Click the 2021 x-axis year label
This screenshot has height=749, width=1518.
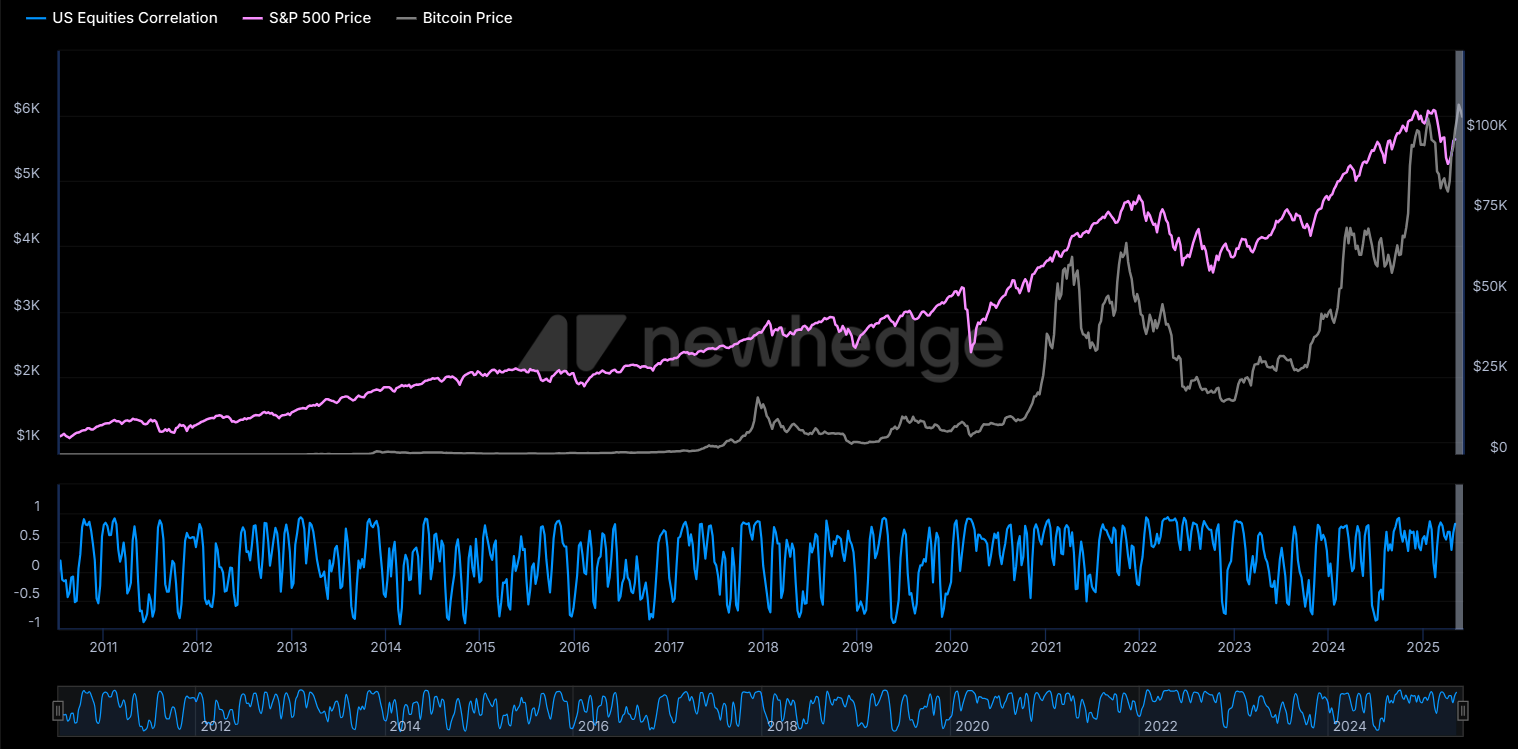click(x=1045, y=647)
